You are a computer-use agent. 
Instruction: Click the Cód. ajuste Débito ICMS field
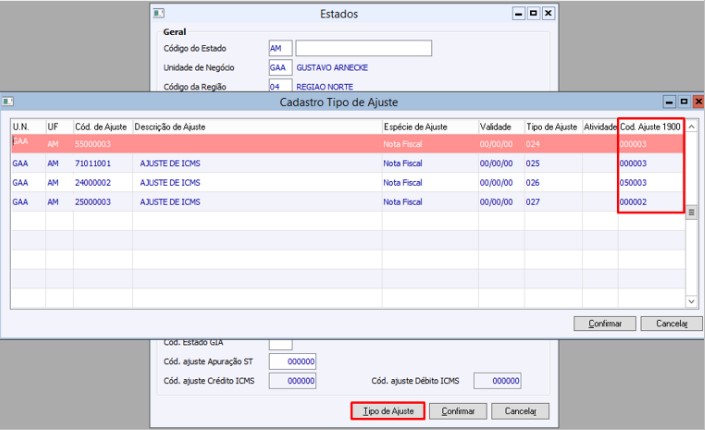497,381
